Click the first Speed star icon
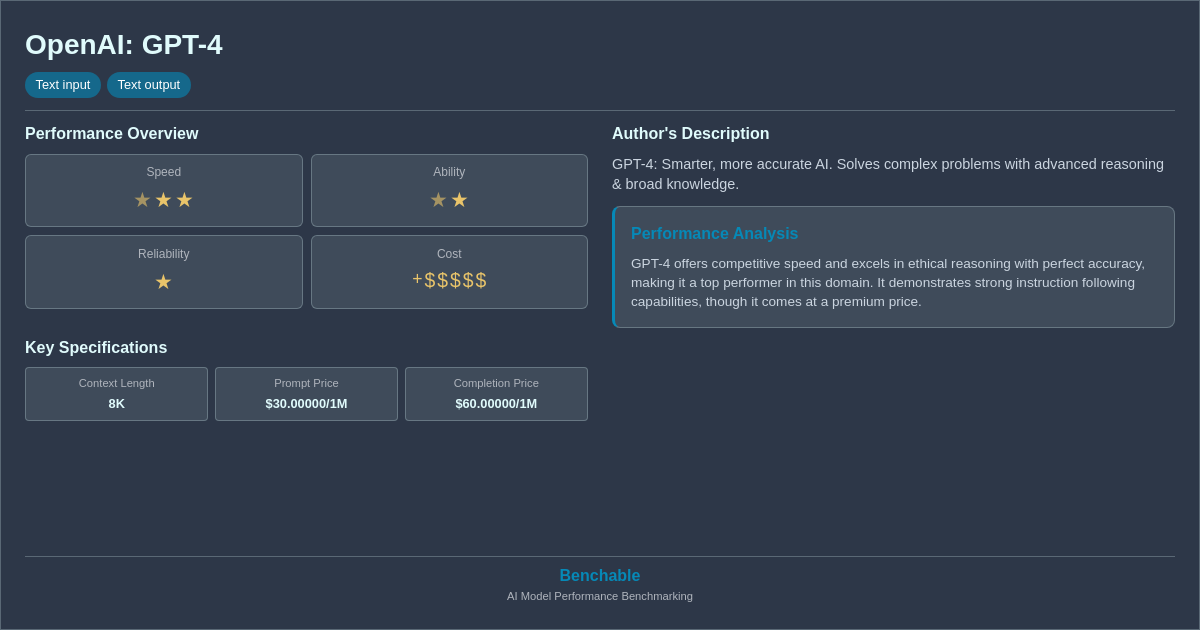The height and width of the screenshot is (630, 1200). [143, 200]
